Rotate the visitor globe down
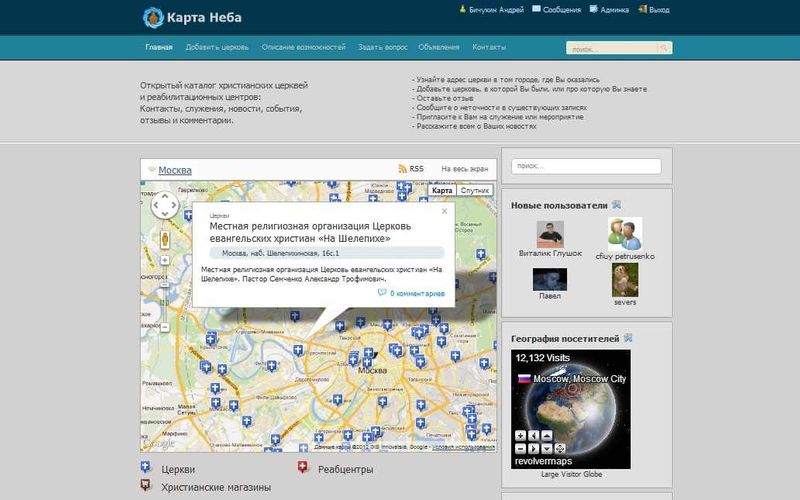This screenshot has width=800, height=500. pos(547,449)
